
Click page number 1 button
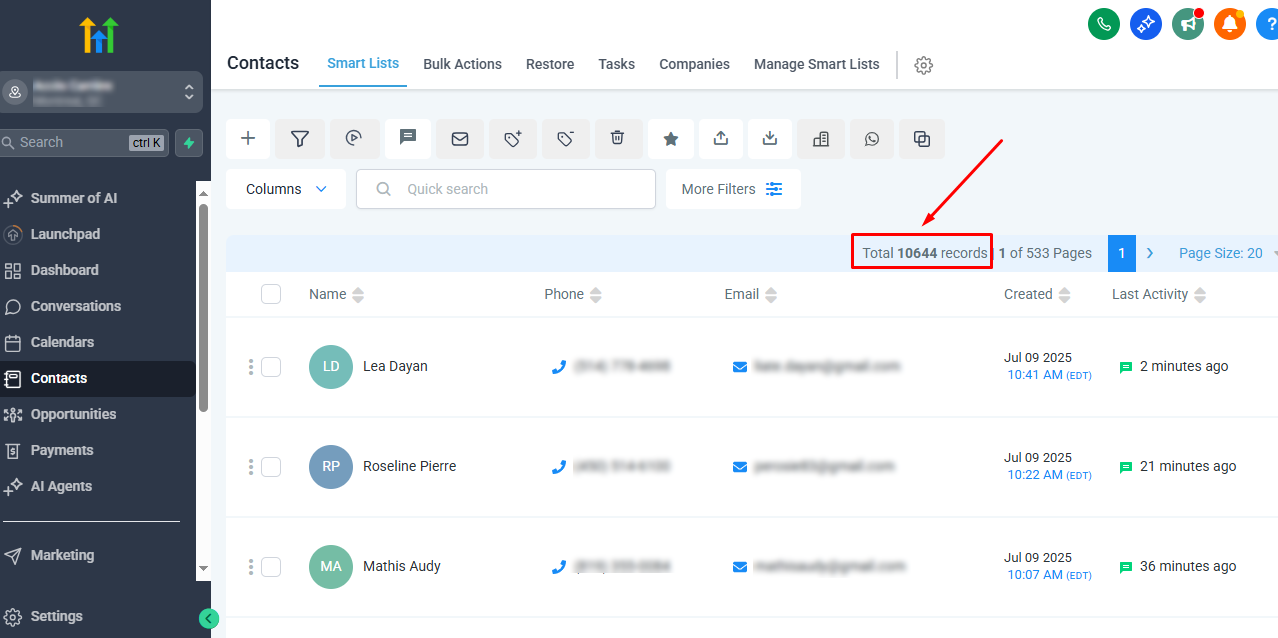pos(1121,253)
